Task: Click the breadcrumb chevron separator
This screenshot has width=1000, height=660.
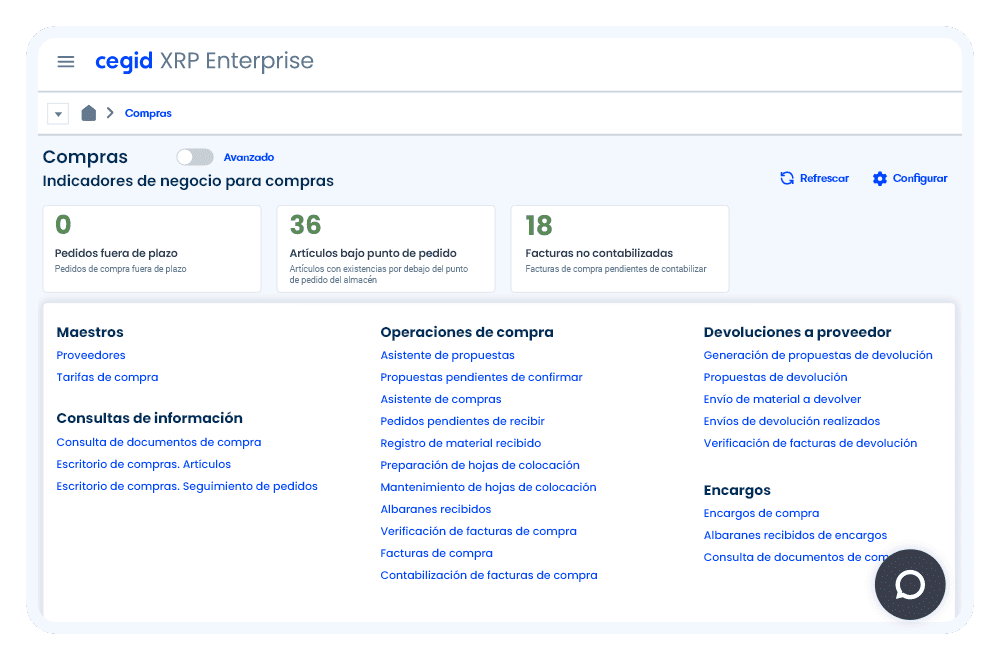Action: [110, 113]
